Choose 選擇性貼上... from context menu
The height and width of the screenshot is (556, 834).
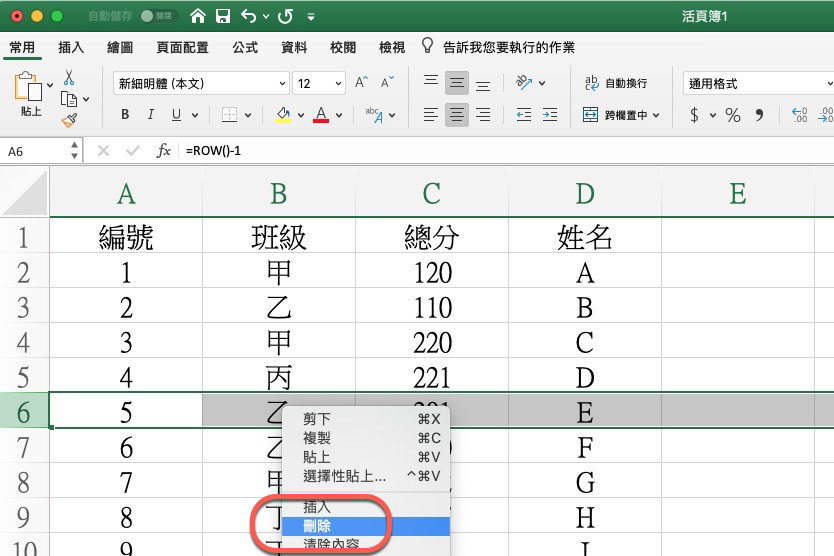coord(366,476)
